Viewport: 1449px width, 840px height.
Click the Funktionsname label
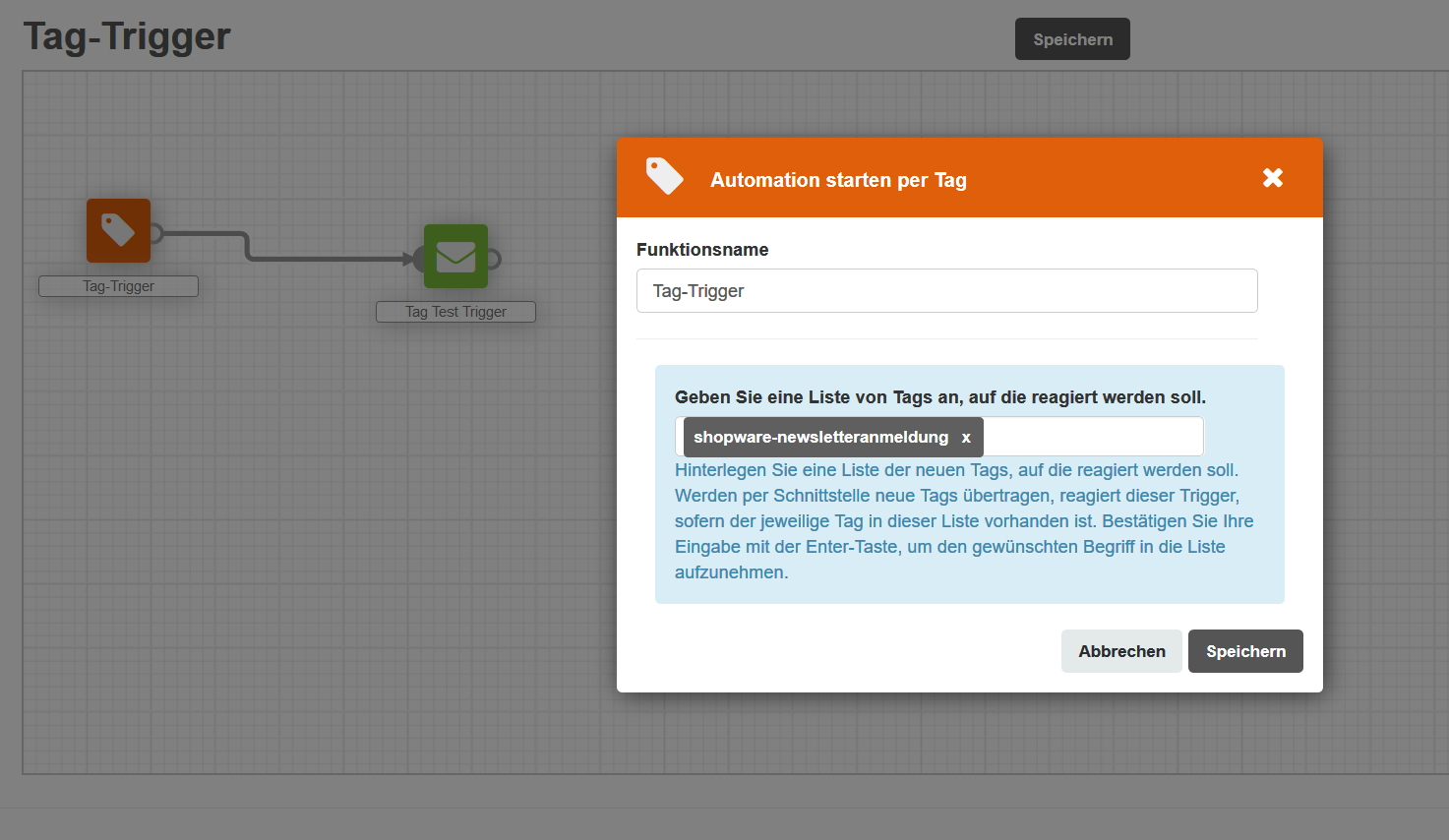coord(702,250)
